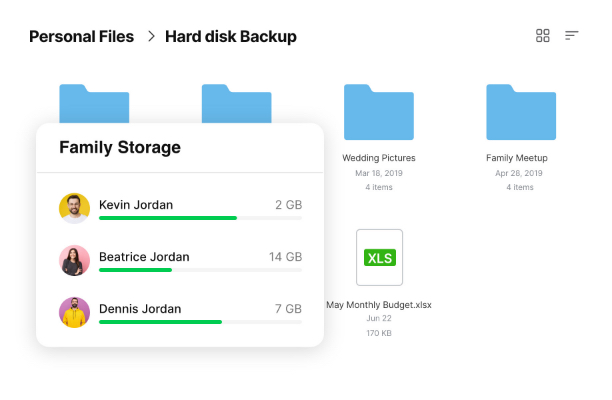
Task: Click Beatrice Jordan's name in storage list
Action: pyautogui.click(x=144, y=257)
